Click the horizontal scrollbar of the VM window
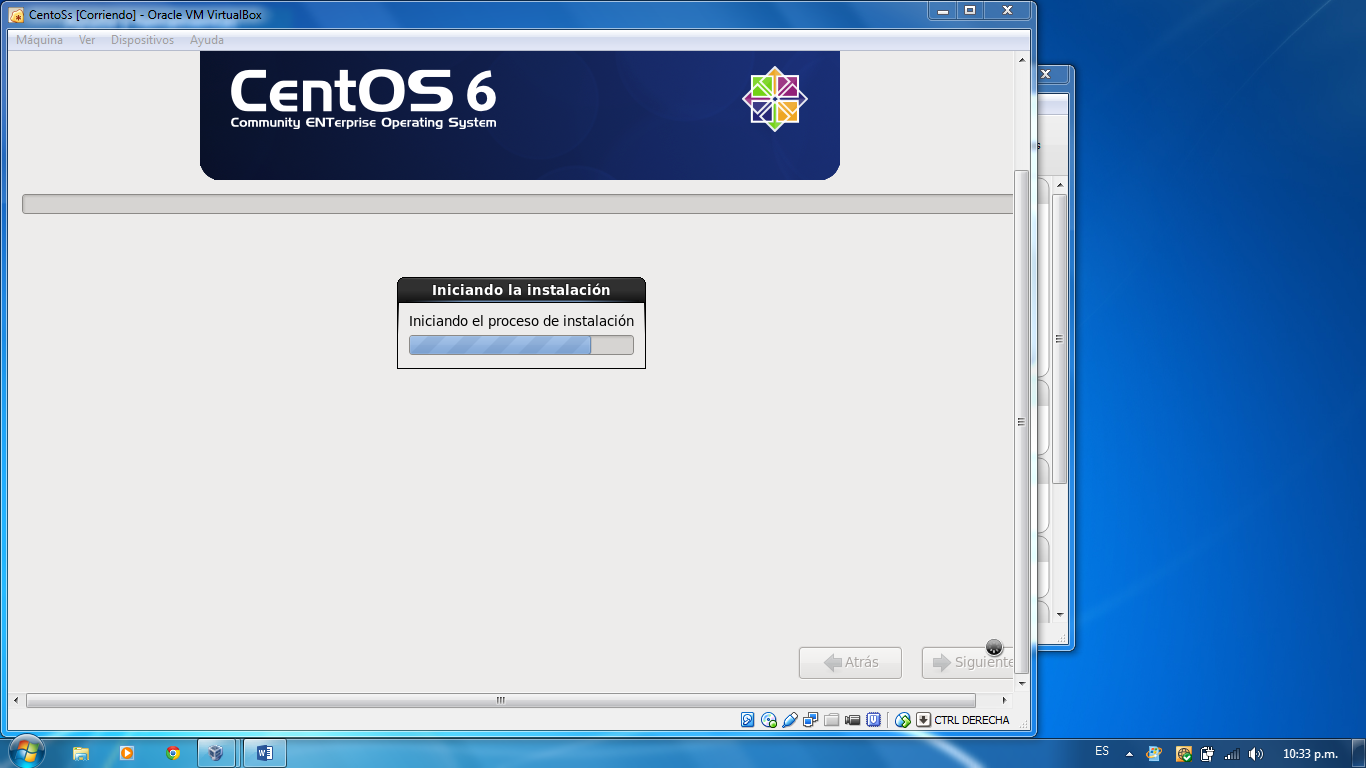Screen dimensions: 1366x768 [501, 700]
